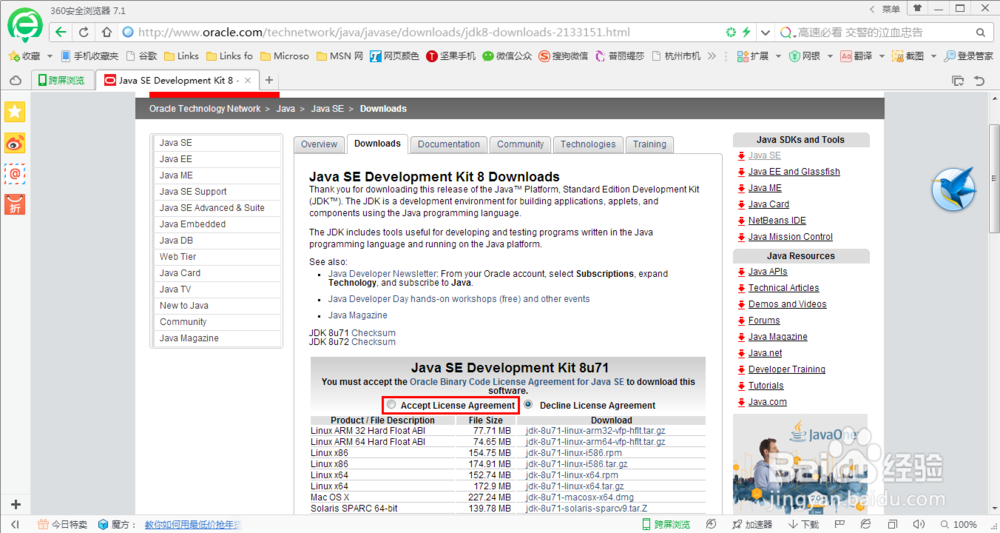Image resolution: width=1000 pixels, height=533 pixels.
Task: Open the 菜单 menu in title bar
Action: tap(886, 9)
